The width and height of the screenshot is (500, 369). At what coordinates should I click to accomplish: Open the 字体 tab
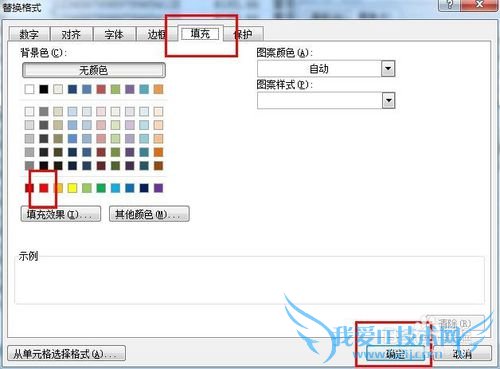coord(114,34)
